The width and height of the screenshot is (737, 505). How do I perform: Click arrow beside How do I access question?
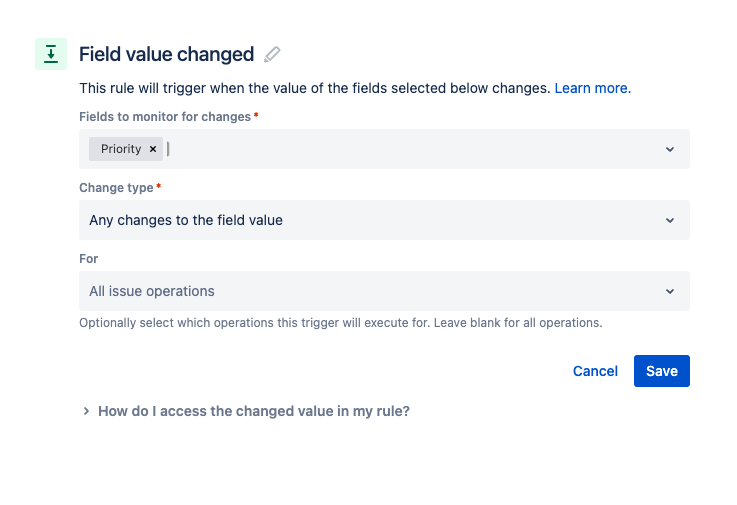tap(87, 411)
